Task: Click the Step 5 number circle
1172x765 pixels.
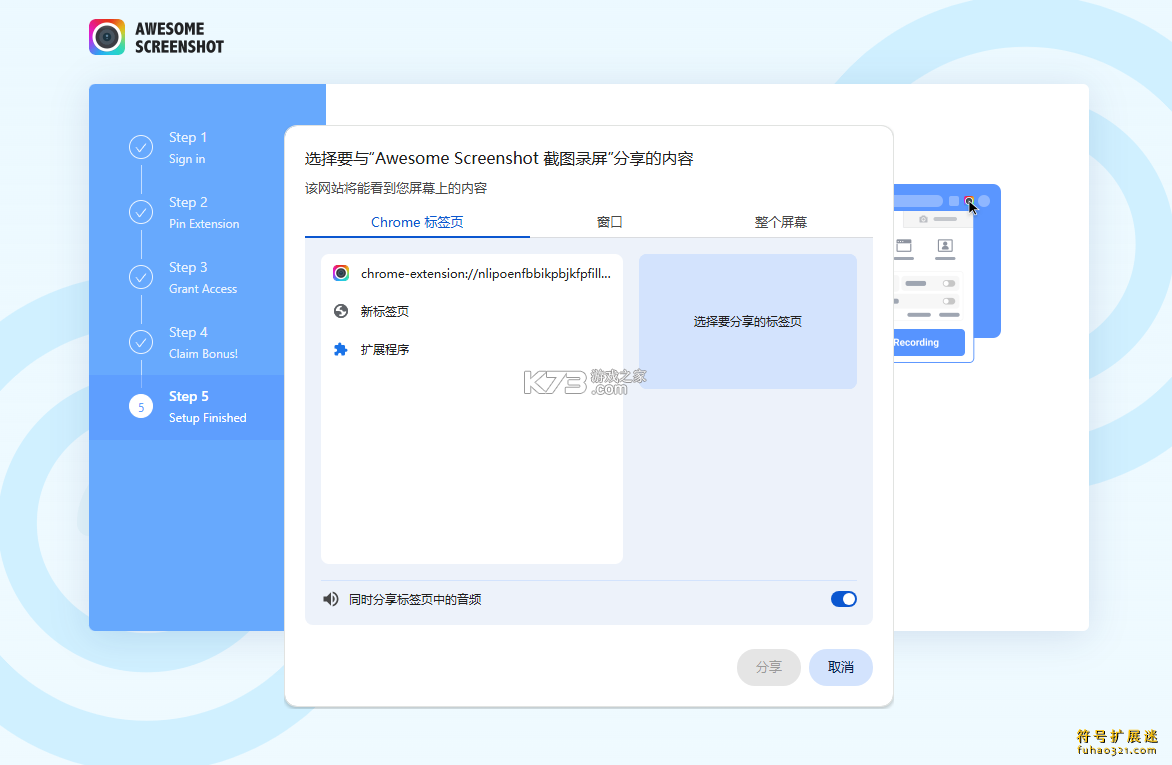Action: click(141, 407)
